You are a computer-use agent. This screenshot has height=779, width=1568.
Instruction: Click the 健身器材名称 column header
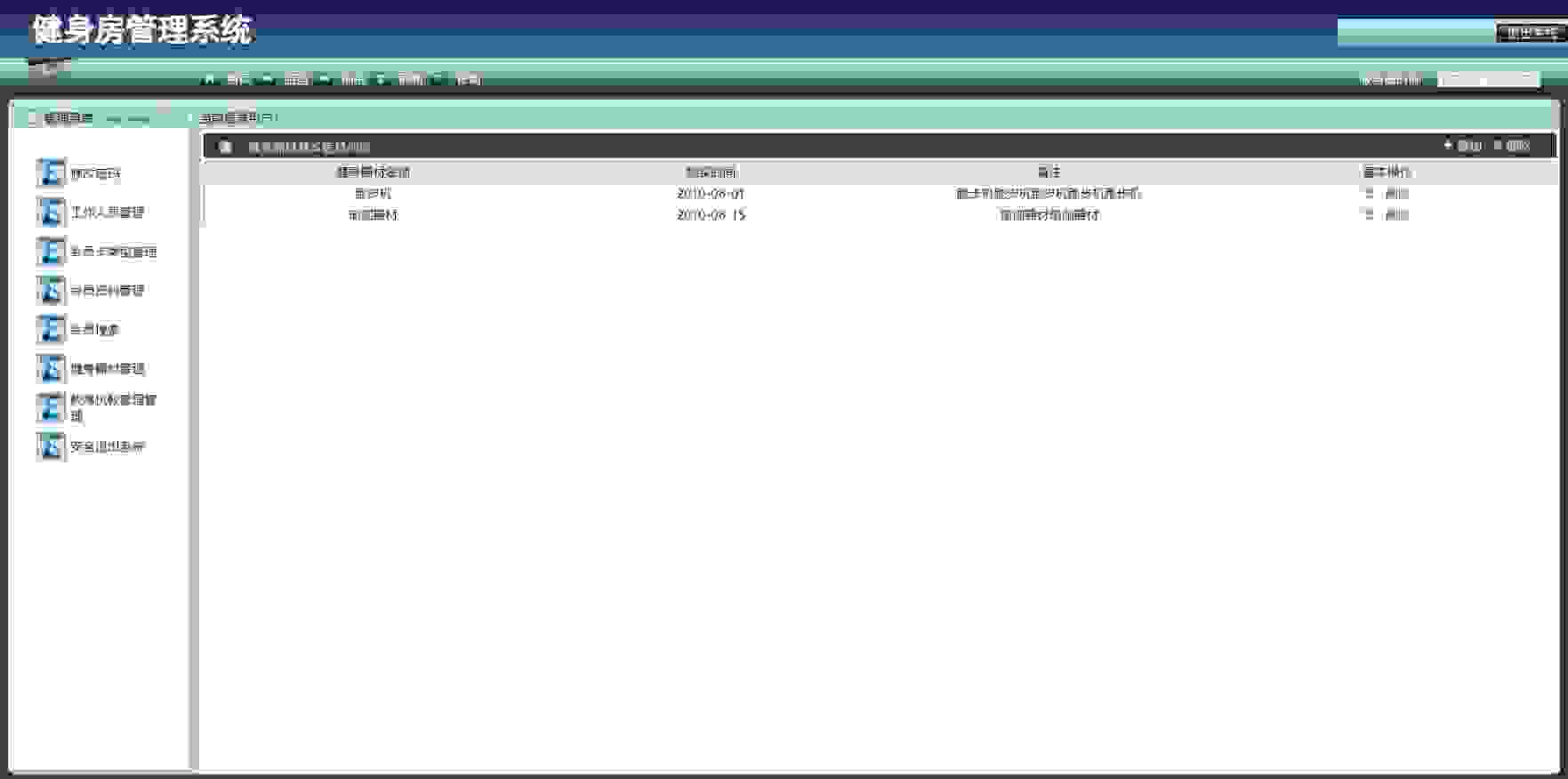point(373,172)
